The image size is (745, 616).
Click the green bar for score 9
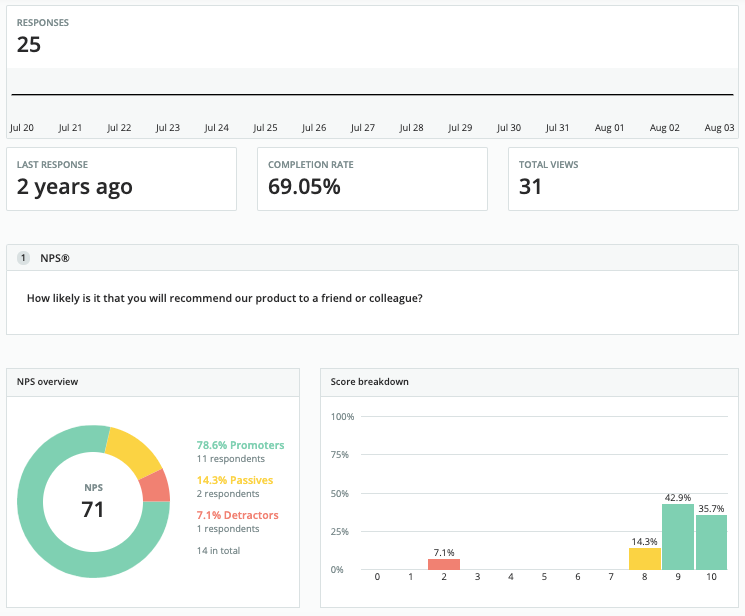click(x=678, y=537)
